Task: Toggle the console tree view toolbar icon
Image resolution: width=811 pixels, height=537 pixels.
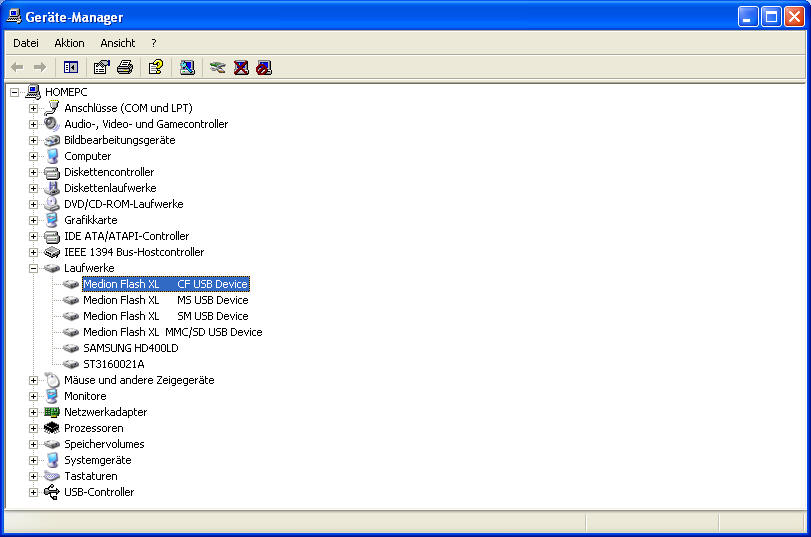Action: coord(71,67)
